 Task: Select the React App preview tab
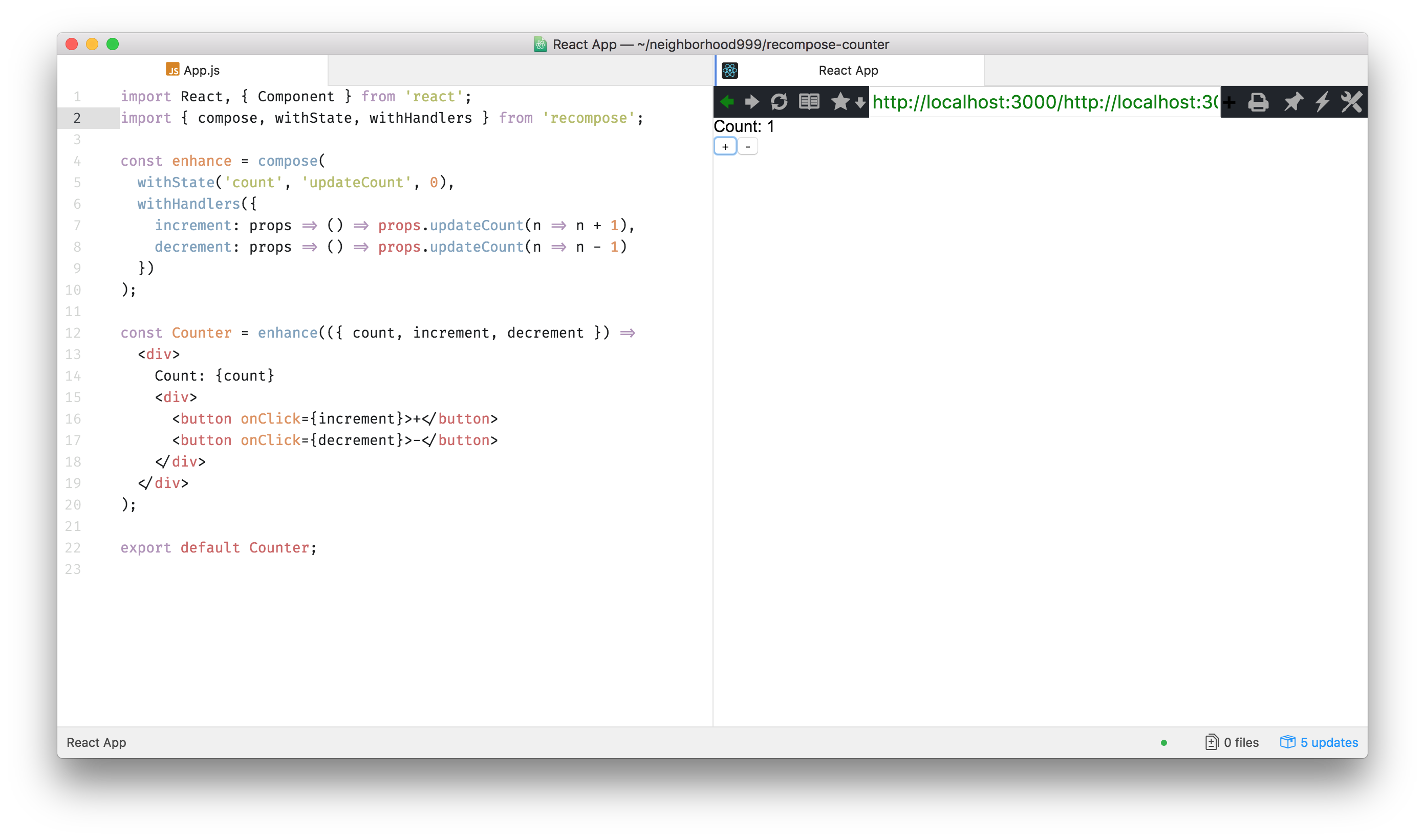point(849,70)
